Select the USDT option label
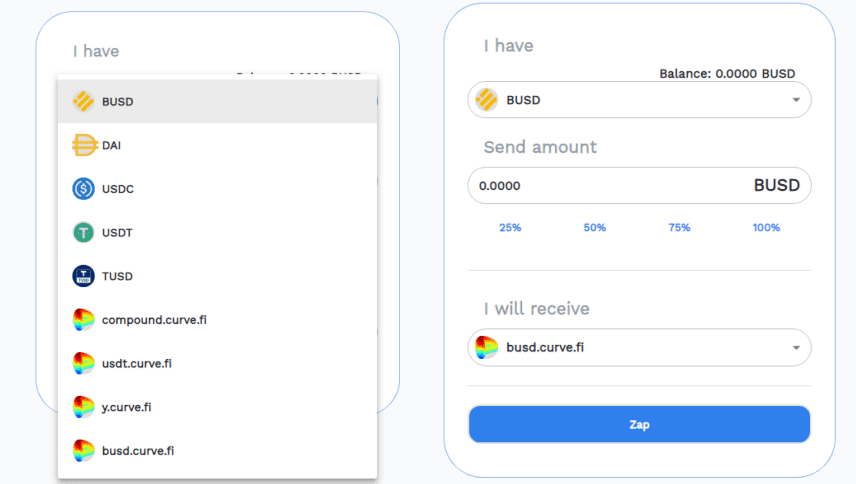The width and height of the screenshot is (856, 484). click(117, 233)
